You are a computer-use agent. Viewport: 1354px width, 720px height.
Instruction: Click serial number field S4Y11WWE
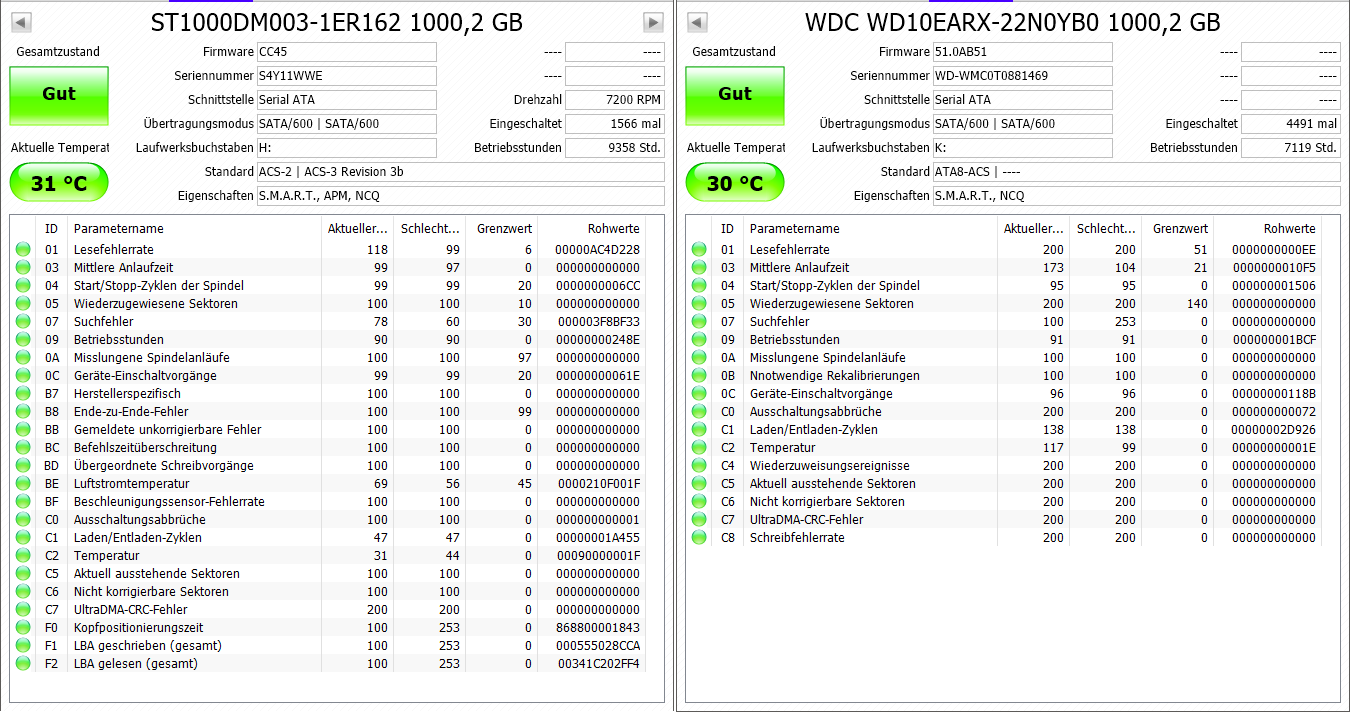pyautogui.click(x=346, y=76)
